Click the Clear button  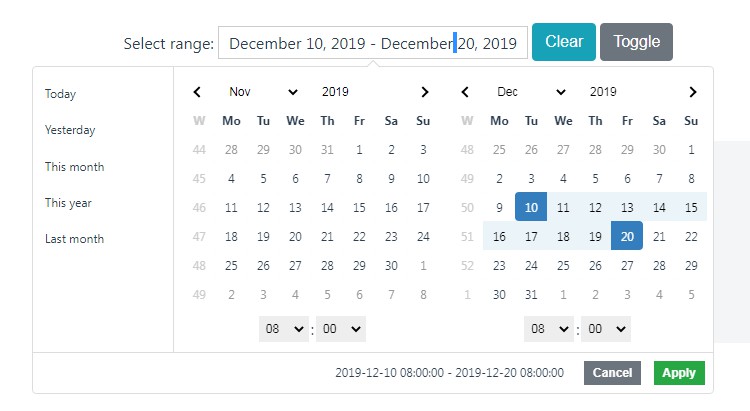pyautogui.click(x=564, y=42)
